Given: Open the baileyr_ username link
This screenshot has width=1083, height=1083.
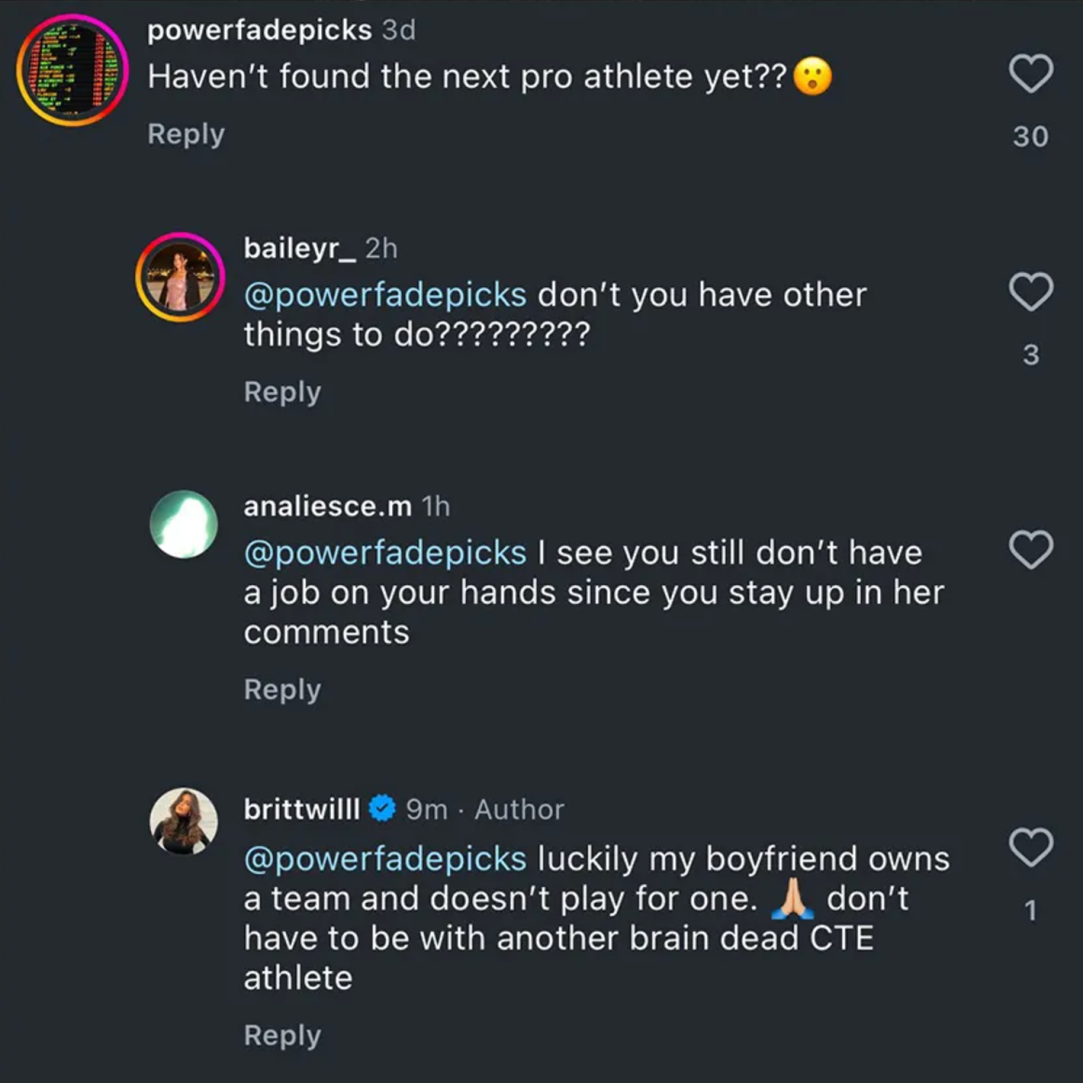Looking at the screenshot, I should [299, 248].
